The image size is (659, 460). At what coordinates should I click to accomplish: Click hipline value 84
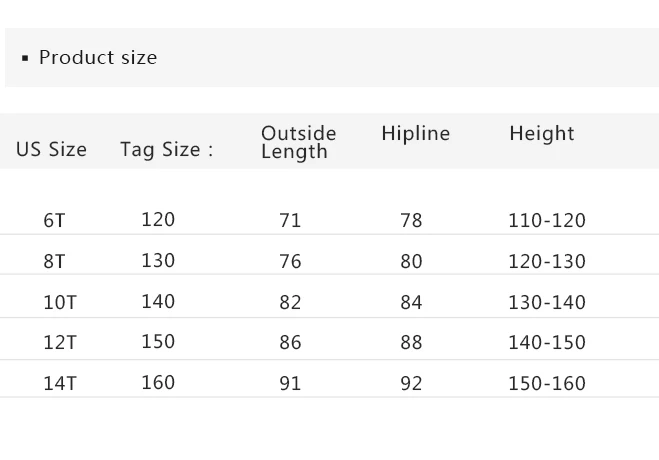coord(411,302)
